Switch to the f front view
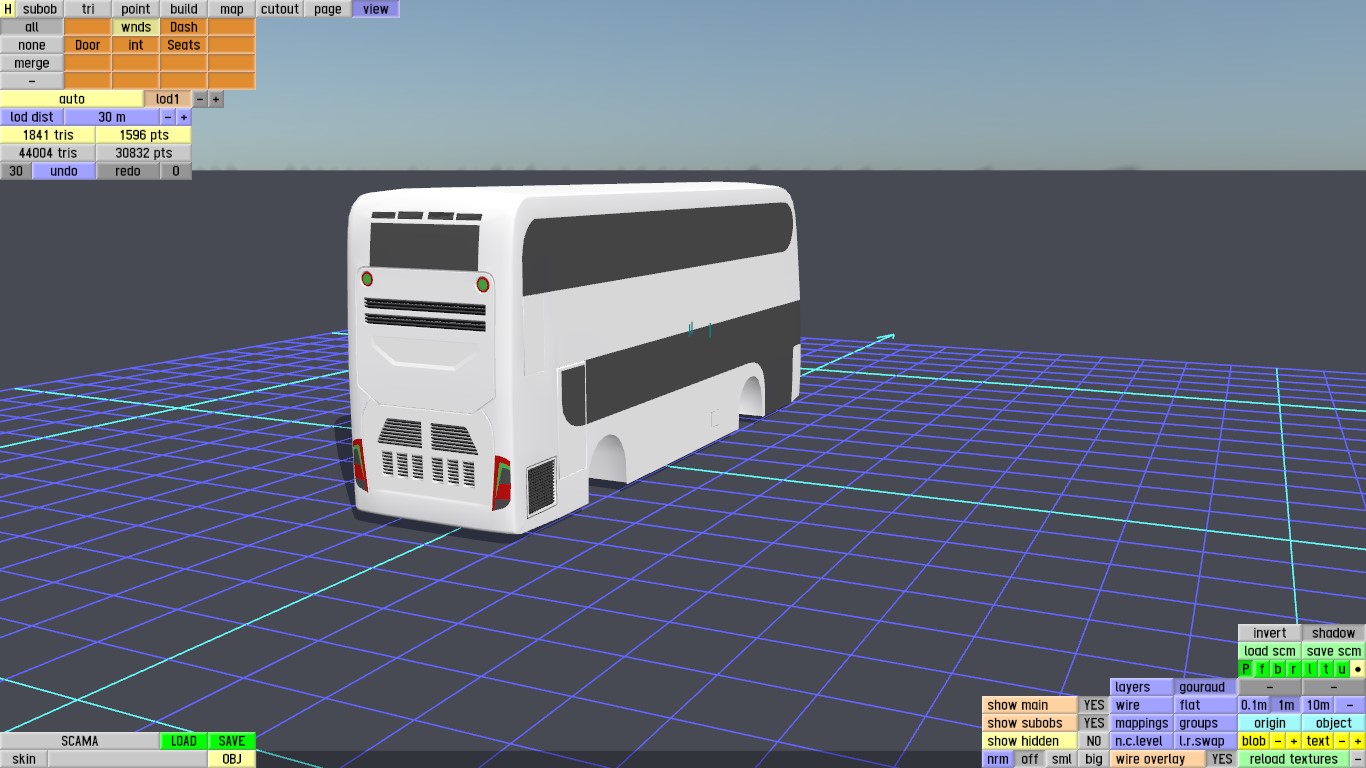 tap(1262, 669)
